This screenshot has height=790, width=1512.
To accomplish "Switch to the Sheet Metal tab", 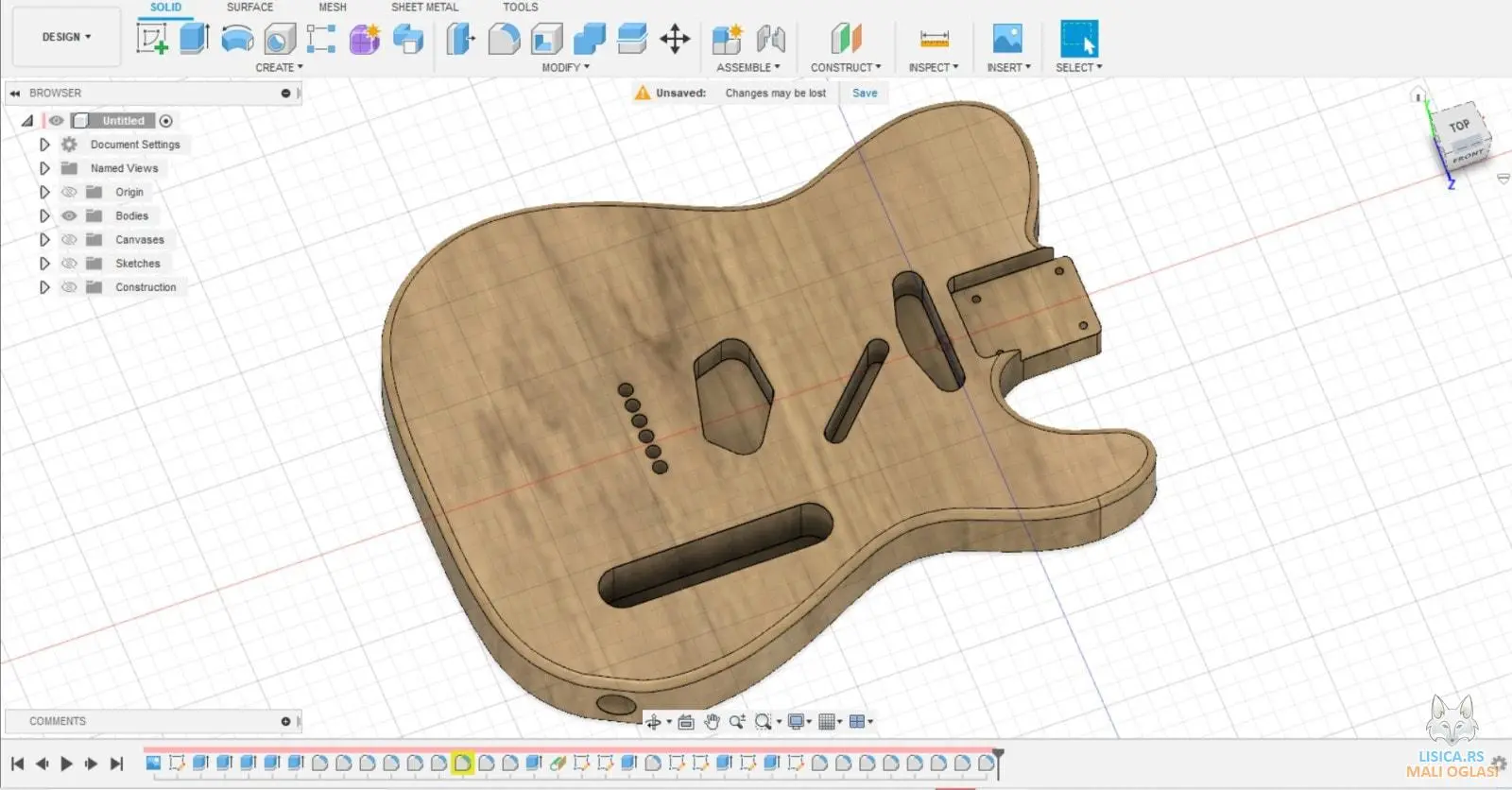I will (x=425, y=7).
